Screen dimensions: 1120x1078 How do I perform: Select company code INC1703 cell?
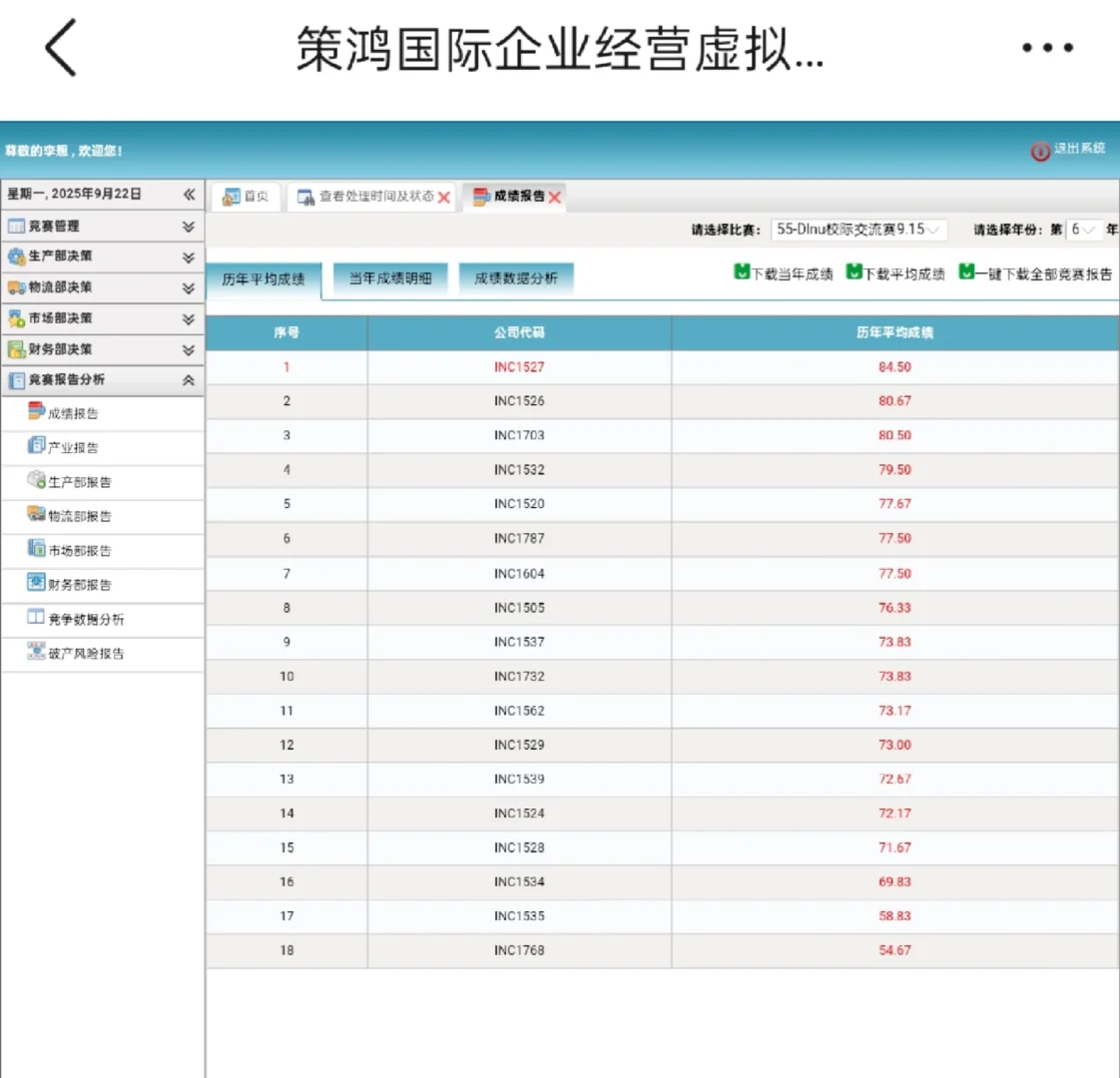click(x=519, y=436)
